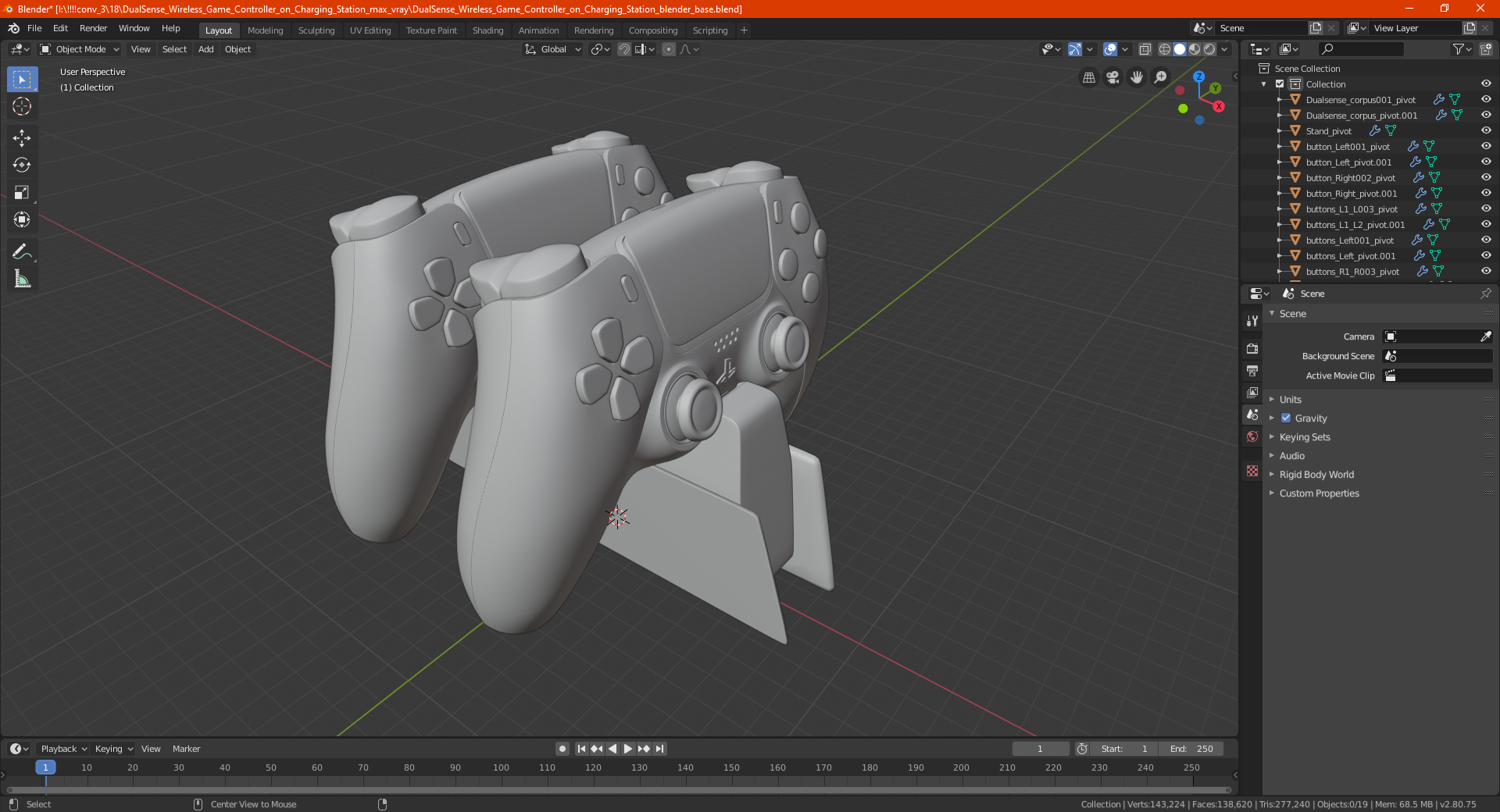The image size is (1500, 812).
Task: Add a new workspace tab
Action: pyautogui.click(x=744, y=30)
